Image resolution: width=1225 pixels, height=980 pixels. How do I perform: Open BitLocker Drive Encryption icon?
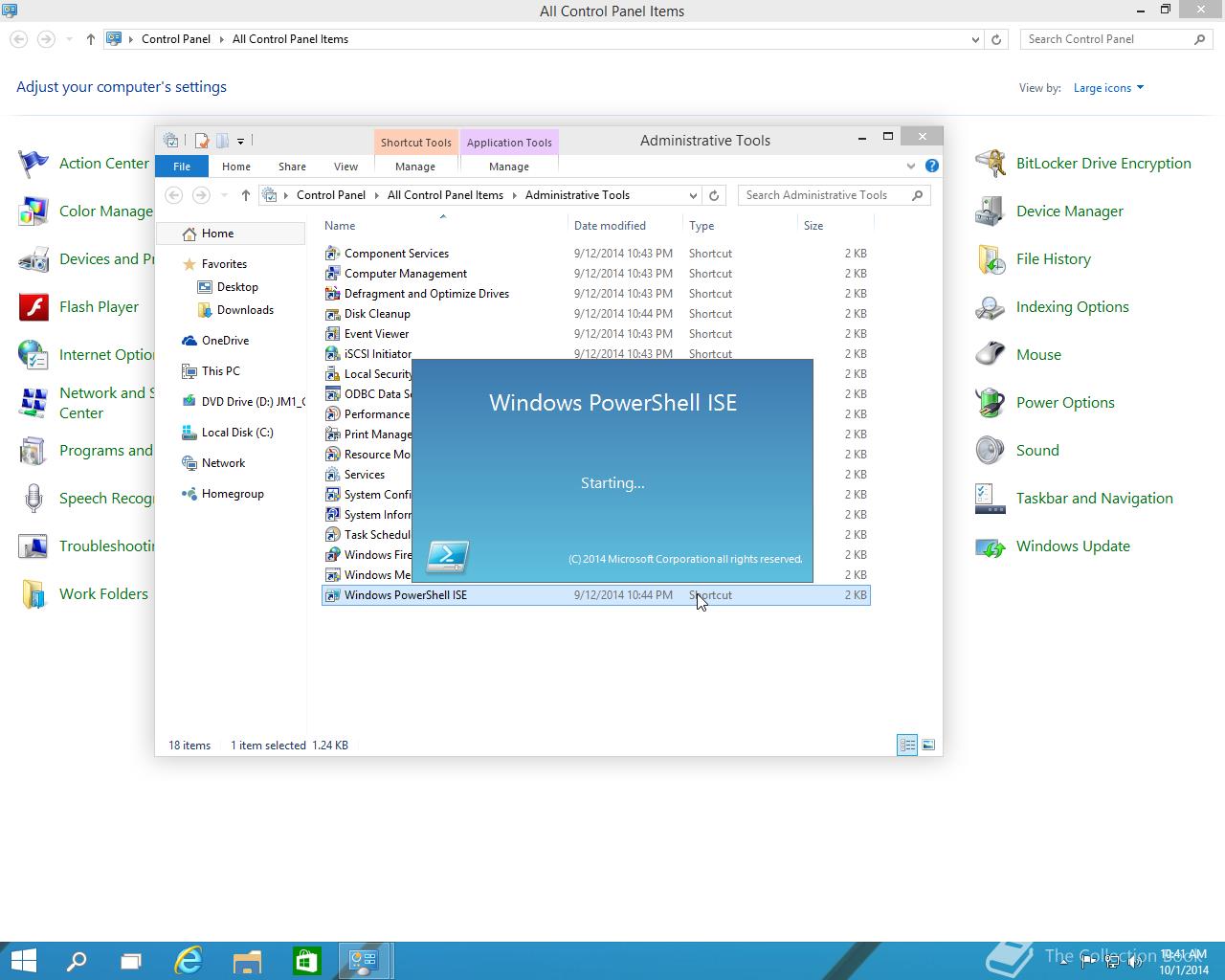pos(991,164)
